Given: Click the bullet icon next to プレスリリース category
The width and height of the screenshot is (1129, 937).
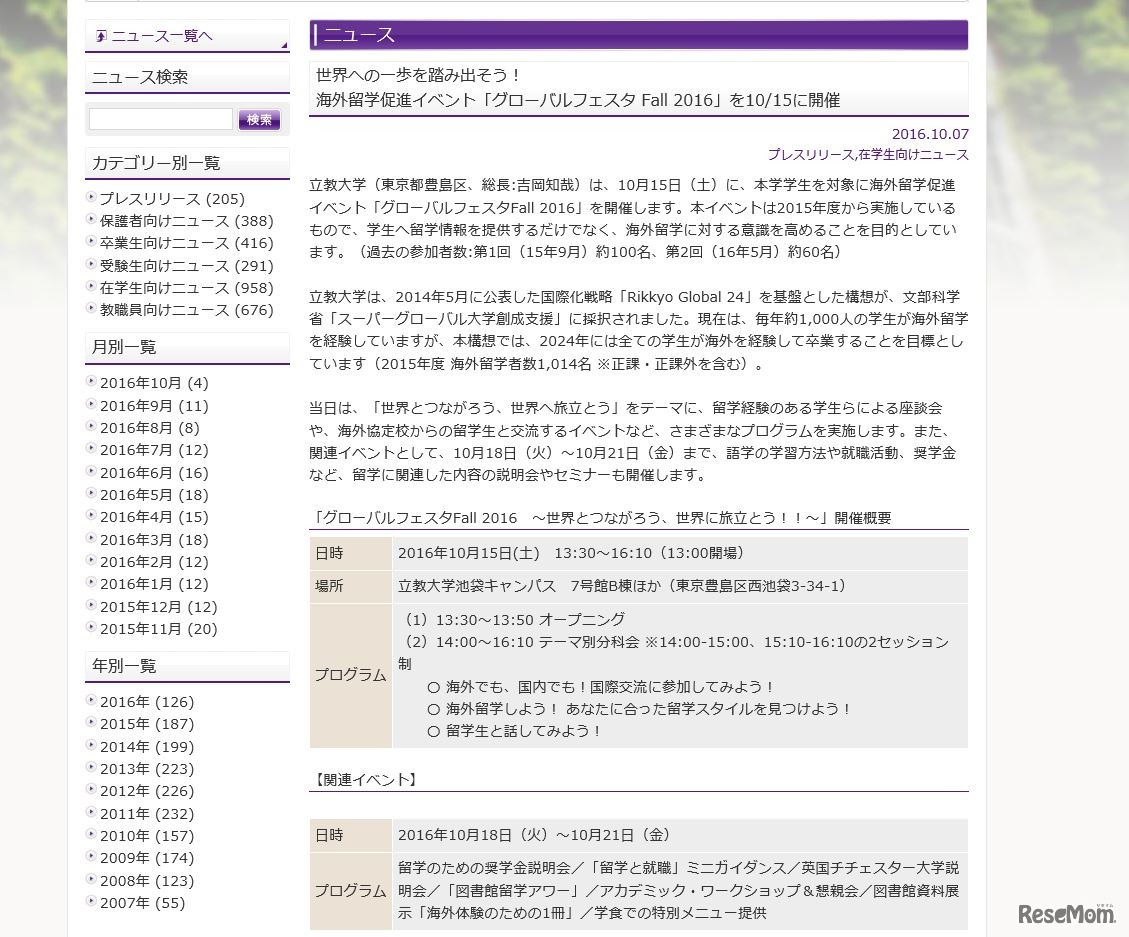Looking at the screenshot, I should [x=91, y=198].
